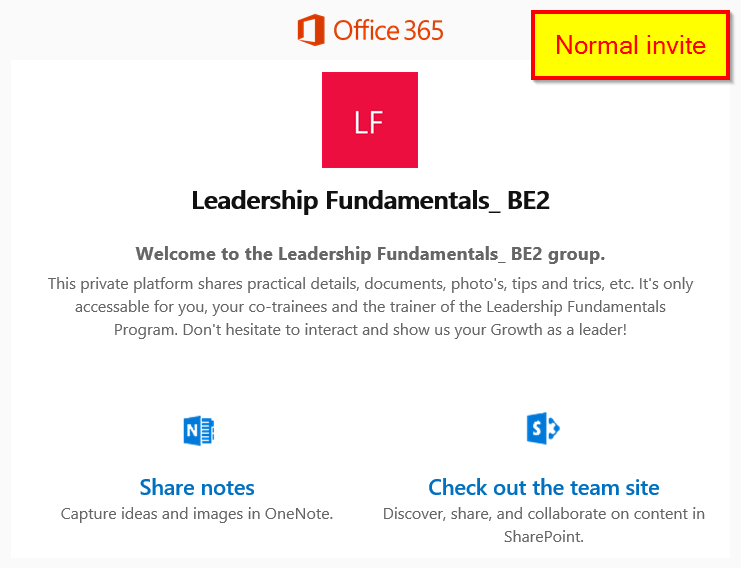Click the word 'OneNote' in the caption
Viewport: 741px width, 568px height.
(x=300, y=514)
